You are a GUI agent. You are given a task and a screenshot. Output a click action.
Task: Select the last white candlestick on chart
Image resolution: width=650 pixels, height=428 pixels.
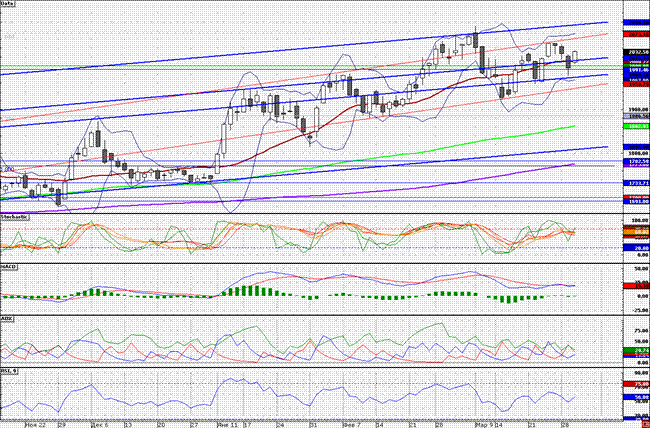point(575,57)
